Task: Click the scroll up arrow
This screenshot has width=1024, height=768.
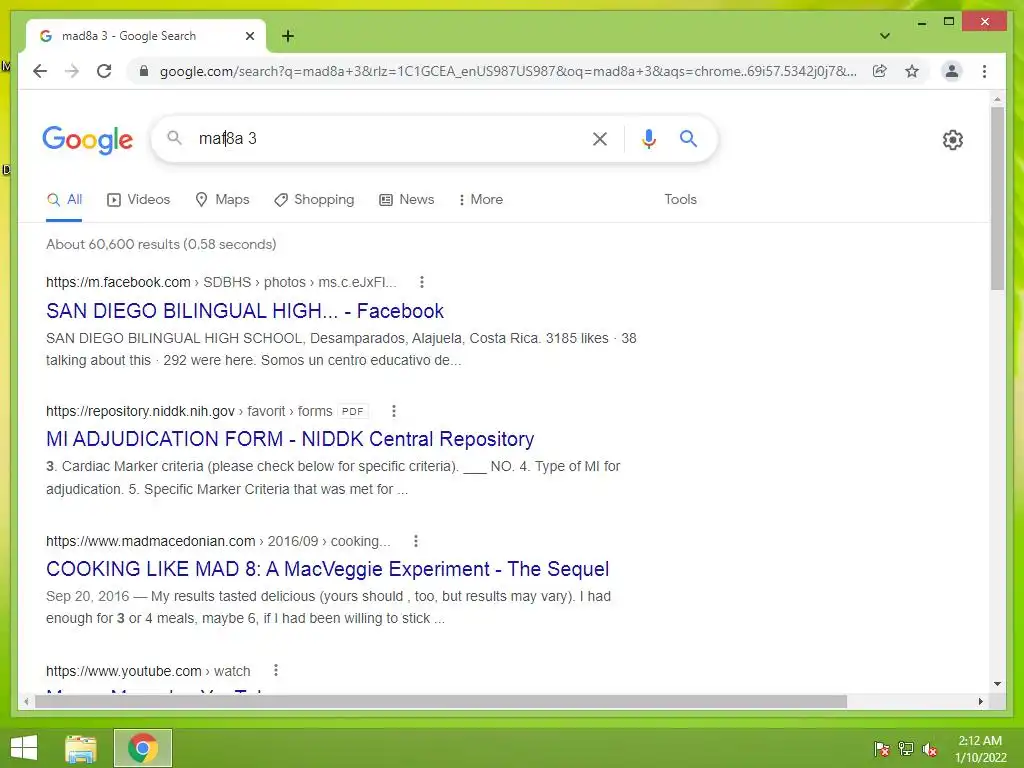Action: point(997,99)
